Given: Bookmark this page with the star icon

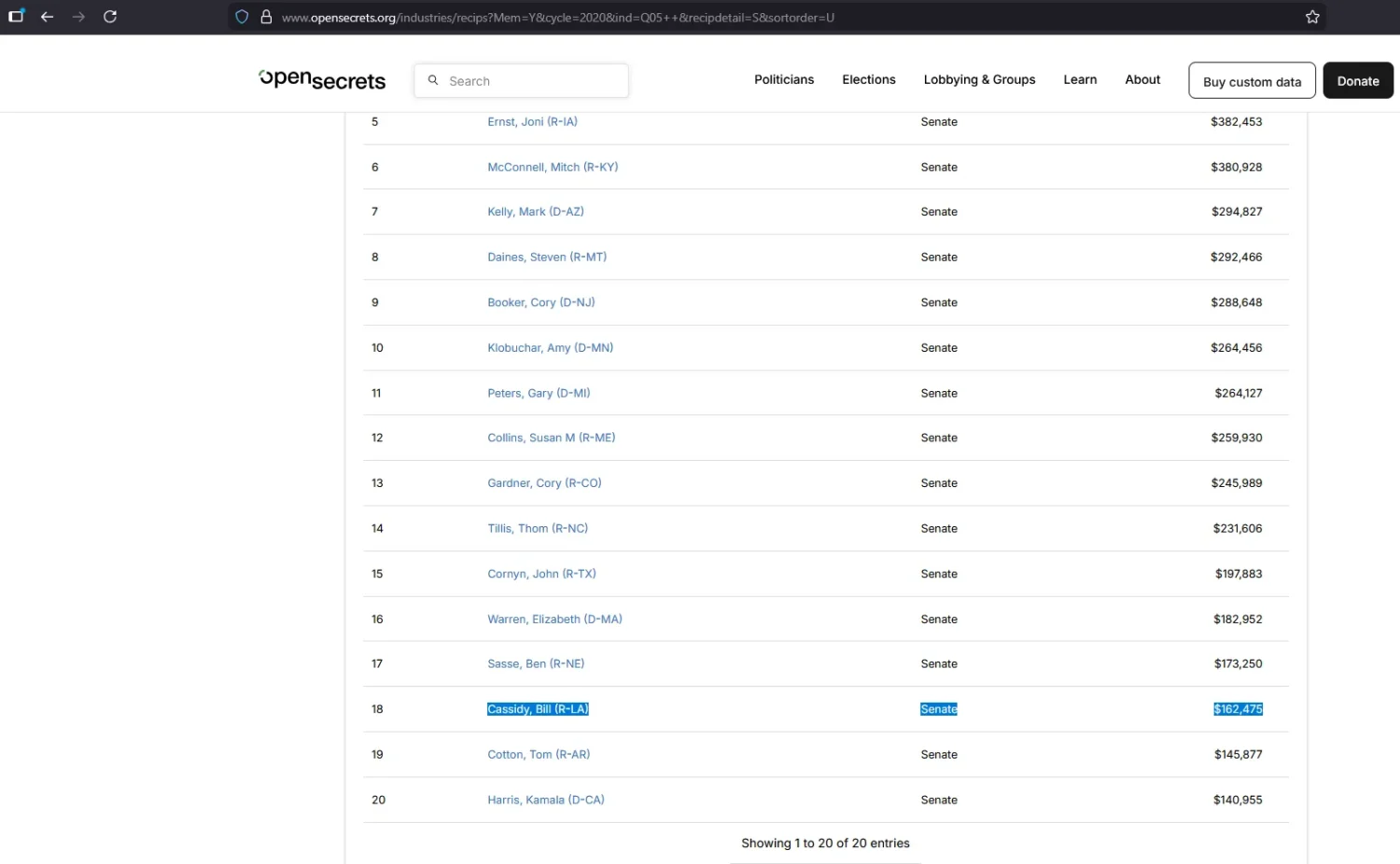Looking at the screenshot, I should click(1312, 17).
